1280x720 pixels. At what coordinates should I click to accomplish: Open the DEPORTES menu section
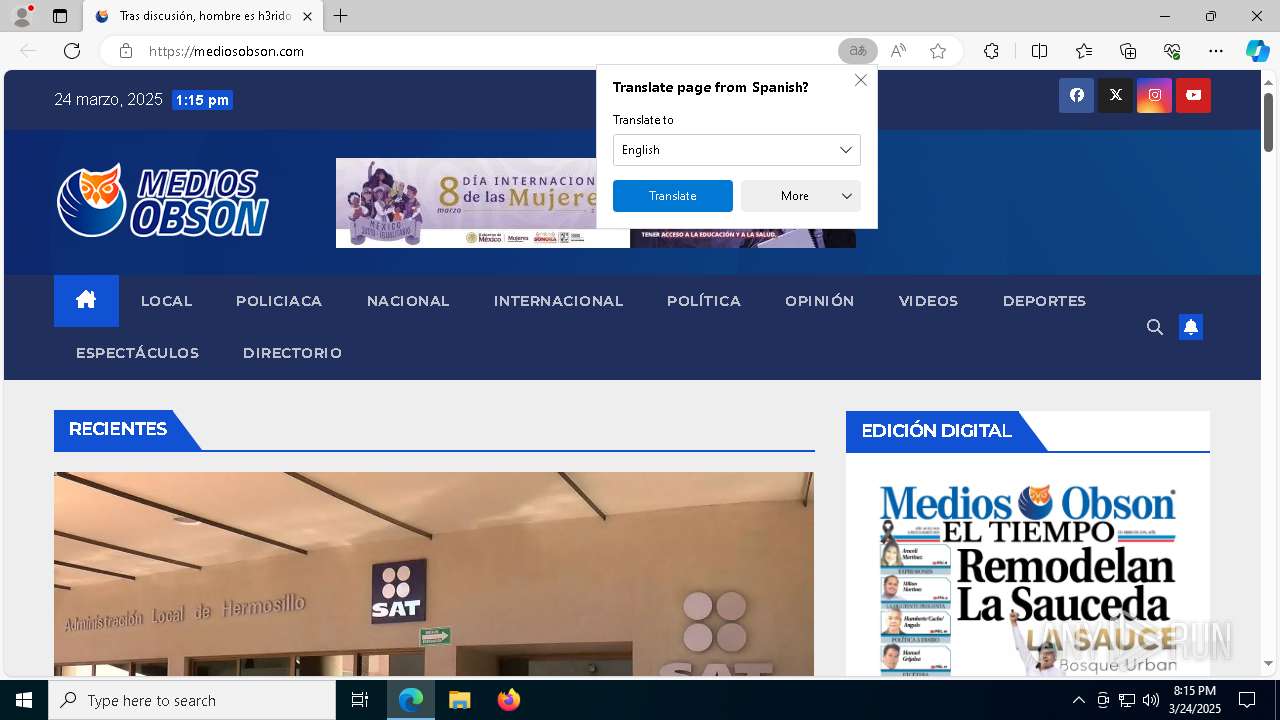click(1044, 301)
